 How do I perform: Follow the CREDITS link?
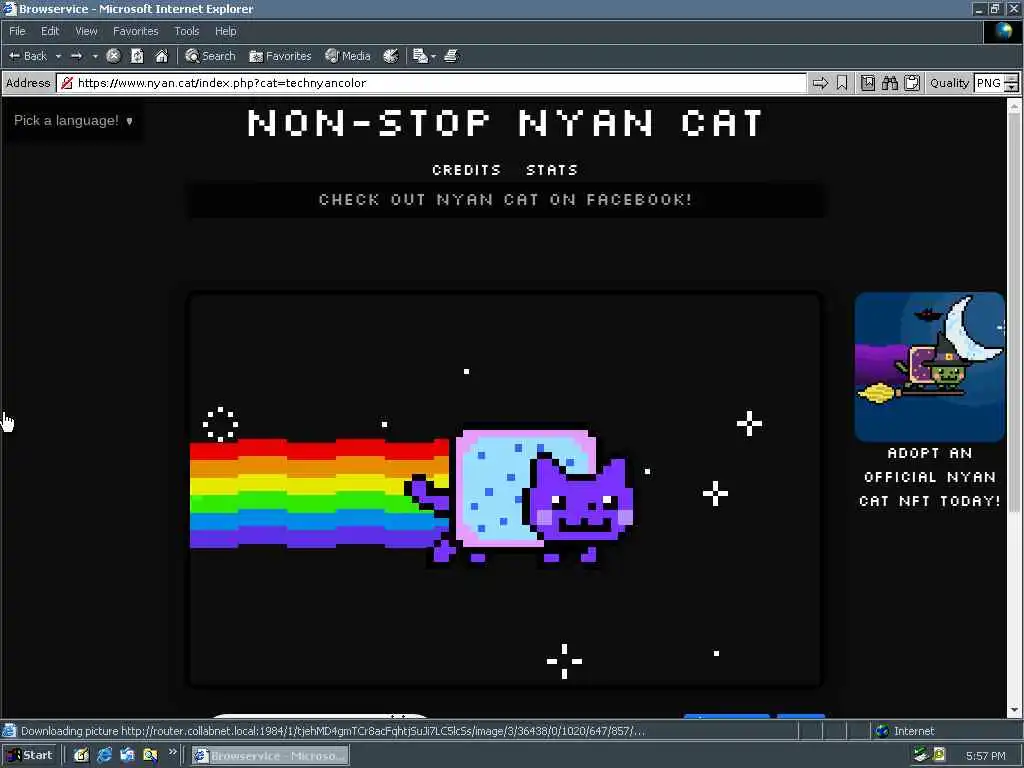coord(466,170)
